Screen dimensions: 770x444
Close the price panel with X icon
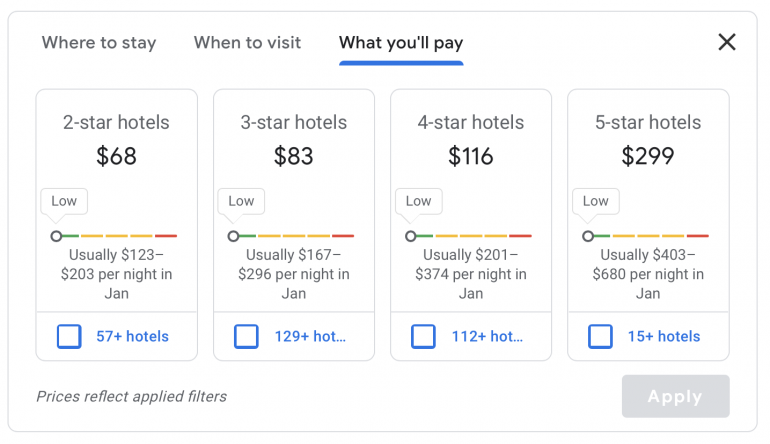(727, 42)
